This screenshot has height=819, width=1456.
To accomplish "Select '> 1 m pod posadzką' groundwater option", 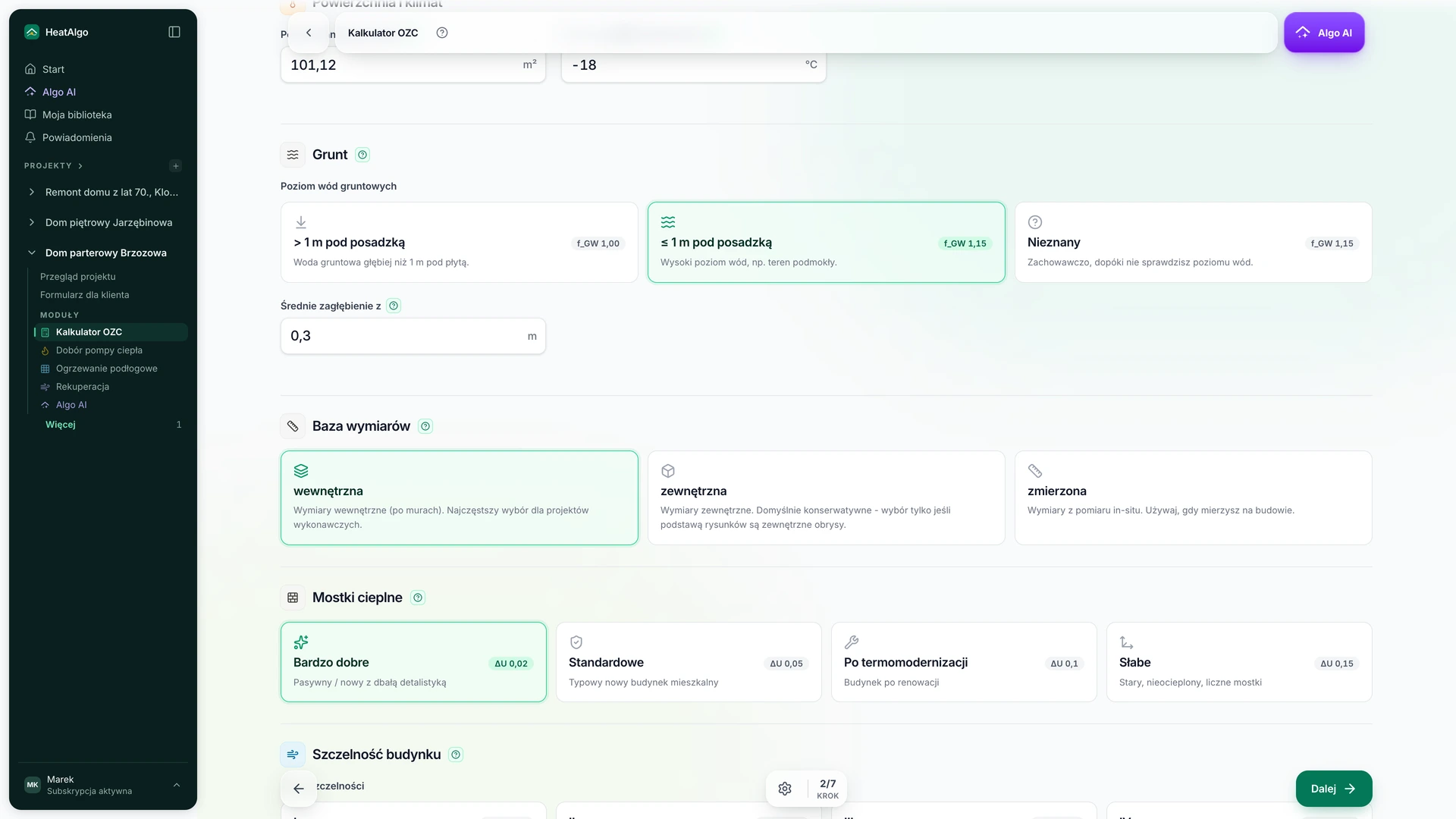I will (x=460, y=242).
